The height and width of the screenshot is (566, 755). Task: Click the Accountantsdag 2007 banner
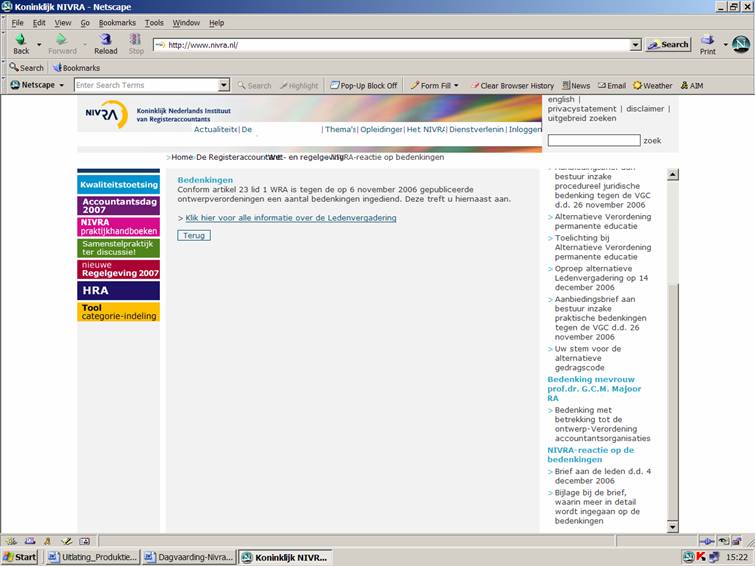118,206
